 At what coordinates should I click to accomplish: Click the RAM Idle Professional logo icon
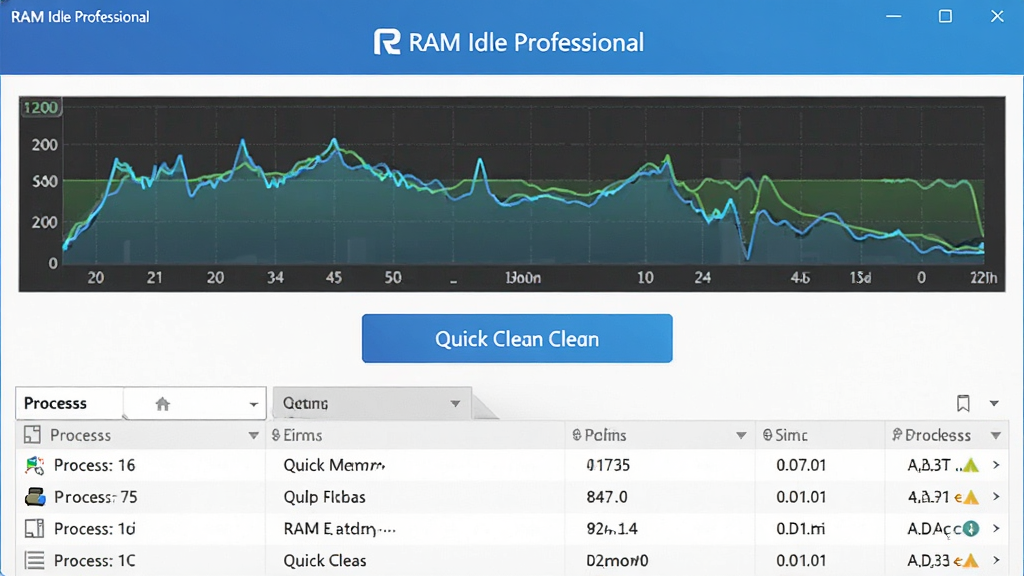(387, 42)
